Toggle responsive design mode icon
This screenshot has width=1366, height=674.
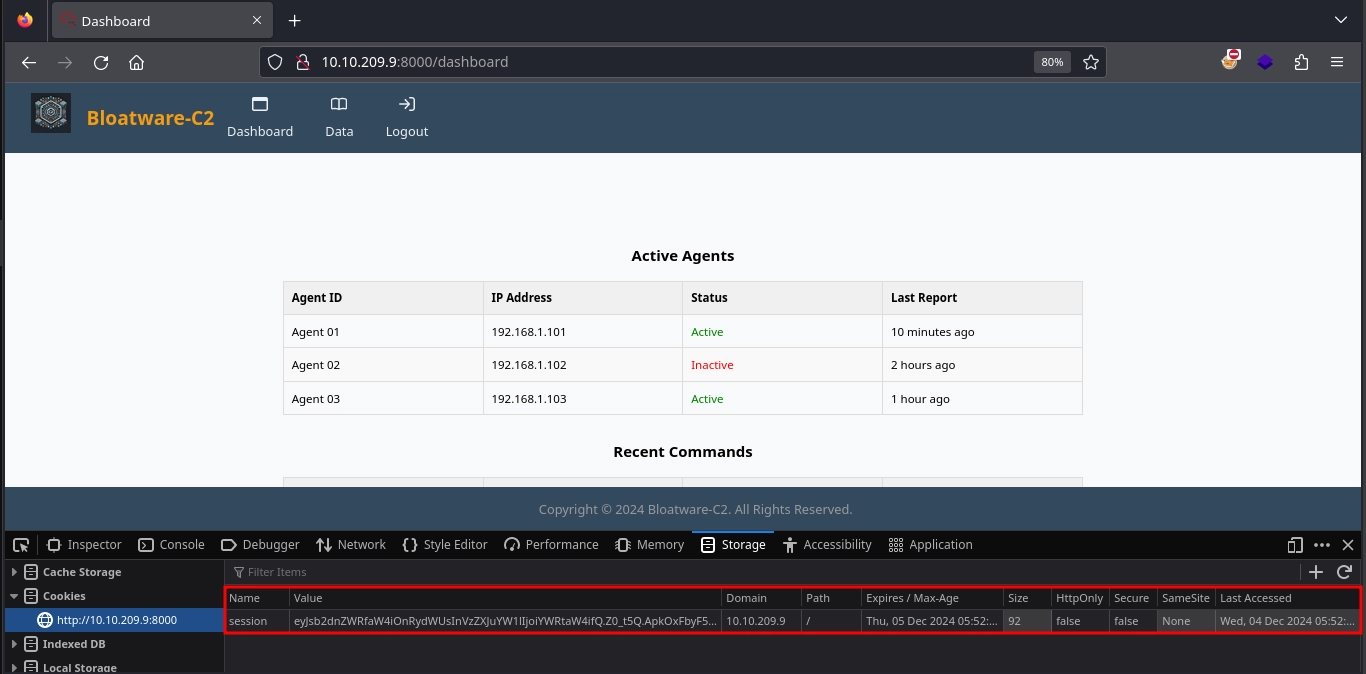[1295, 545]
